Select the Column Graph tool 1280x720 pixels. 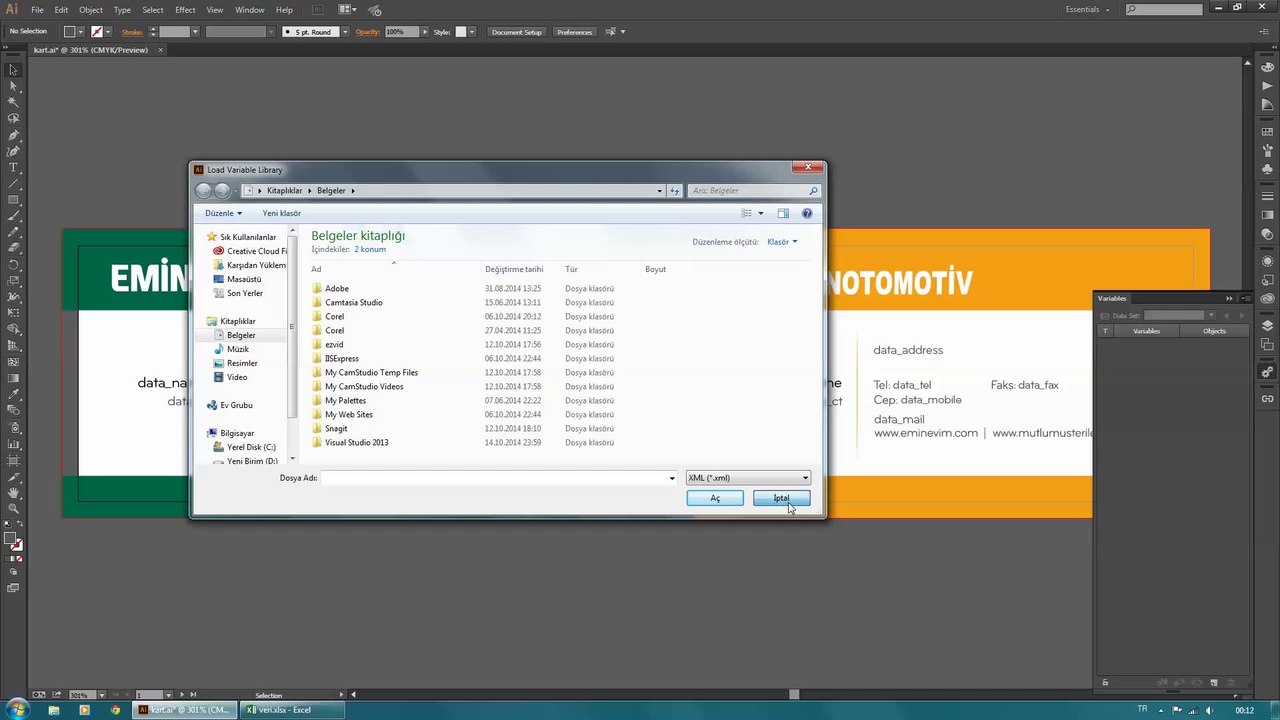tap(14, 443)
